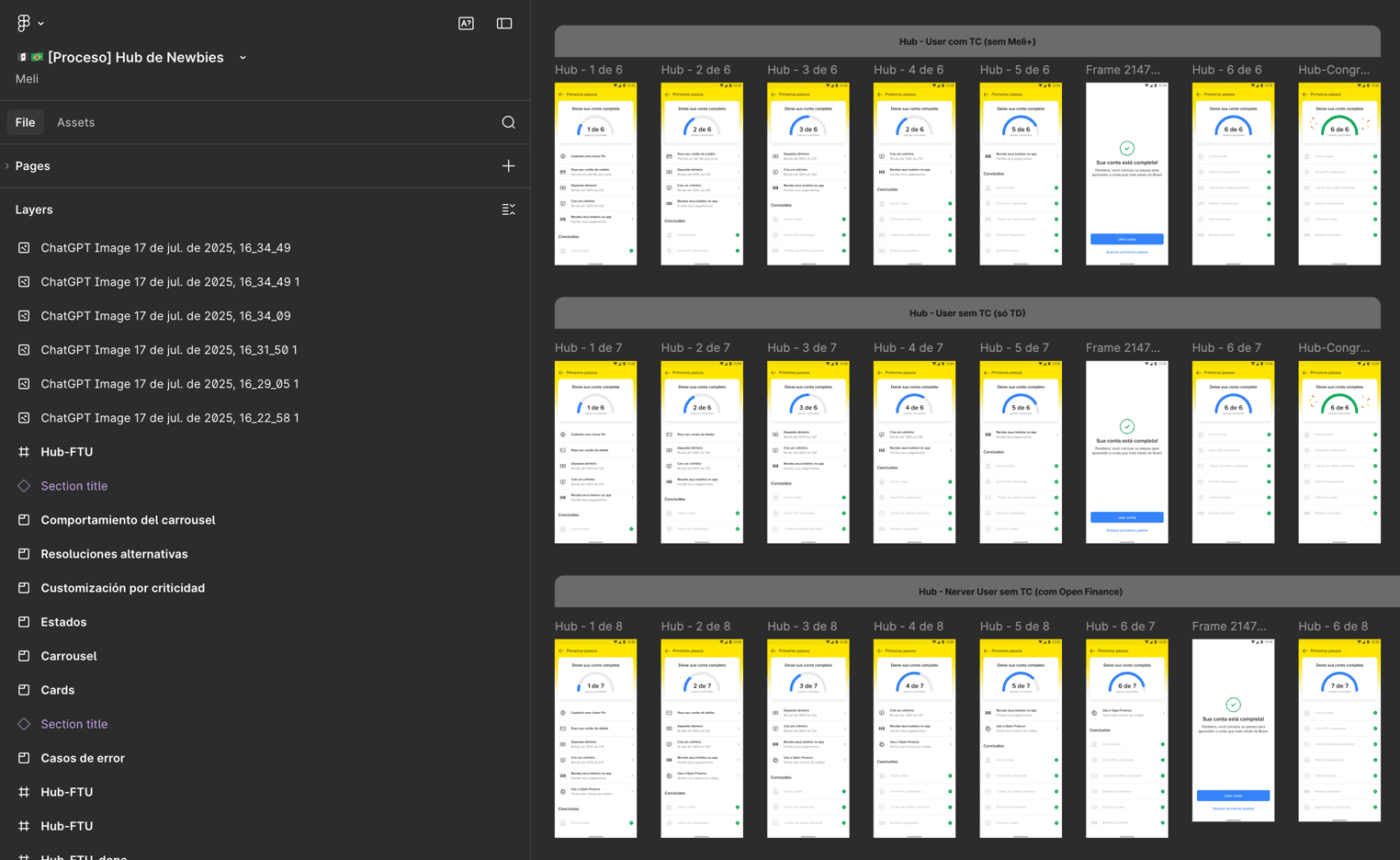Click section icon beside Resoluciones alternativas
The width and height of the screenshot is (1400, 860).
[24, 554]
